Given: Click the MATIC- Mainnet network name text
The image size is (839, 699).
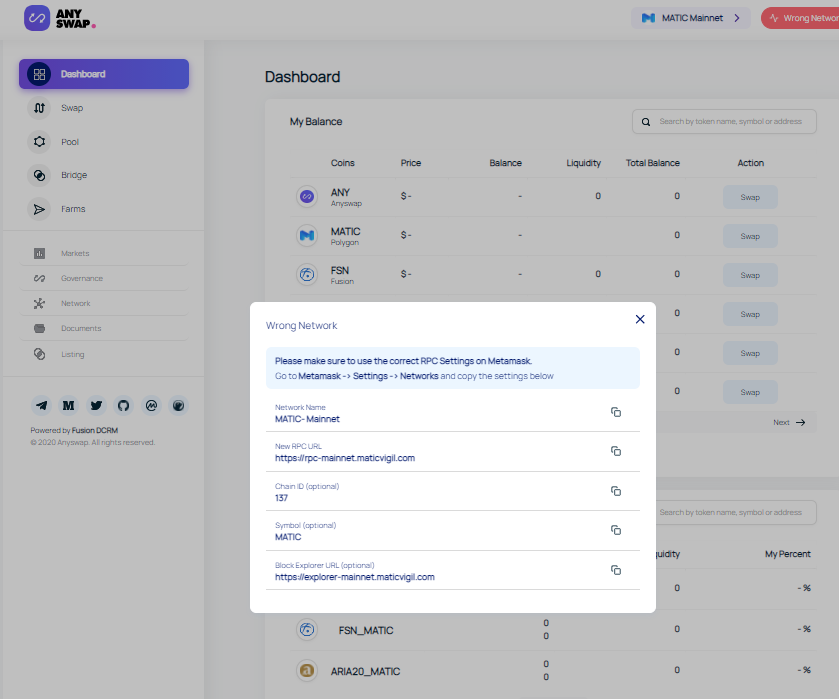Looking at the screenshot, I should pyautogui.click(x=307, y=419).
